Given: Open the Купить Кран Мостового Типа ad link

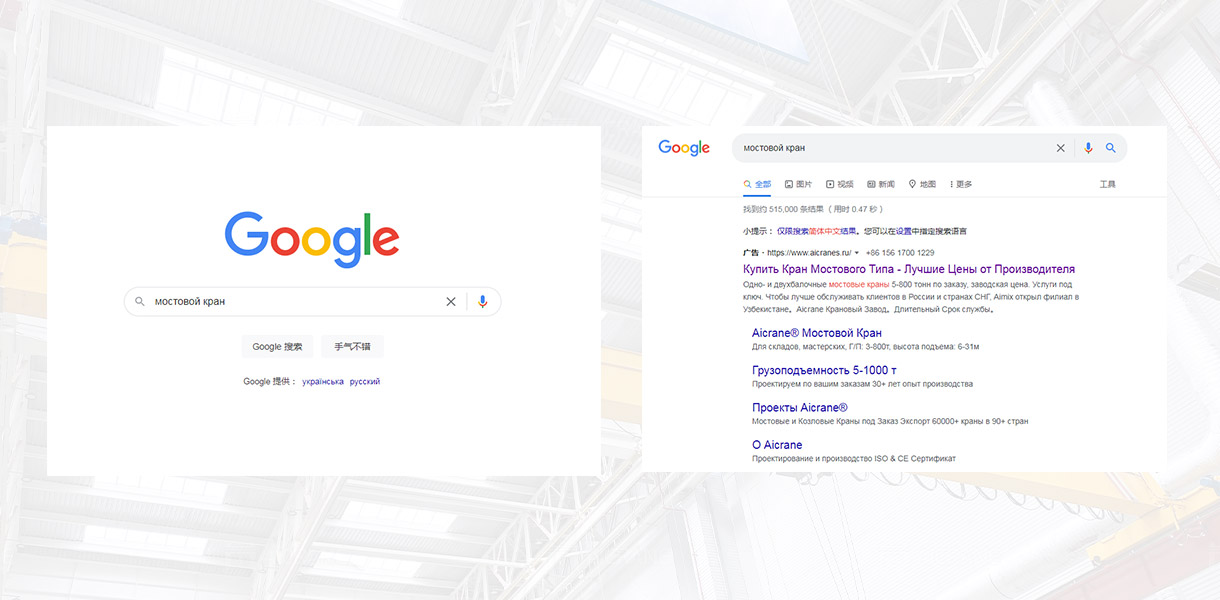Looking at the screenshot, I should click(x=909, y=269).
